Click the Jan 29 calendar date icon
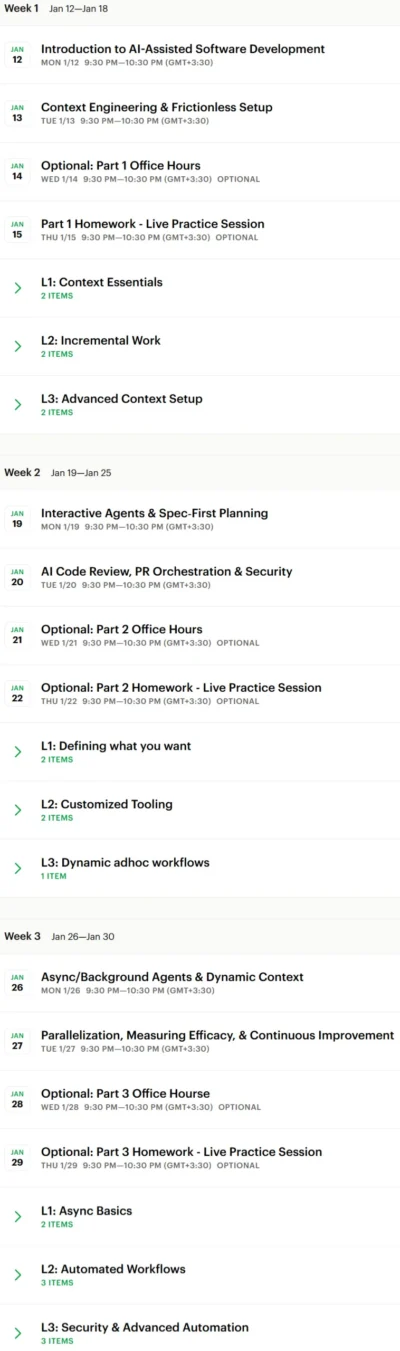This screenshot has width=400, height=1351. point(17,1158)
